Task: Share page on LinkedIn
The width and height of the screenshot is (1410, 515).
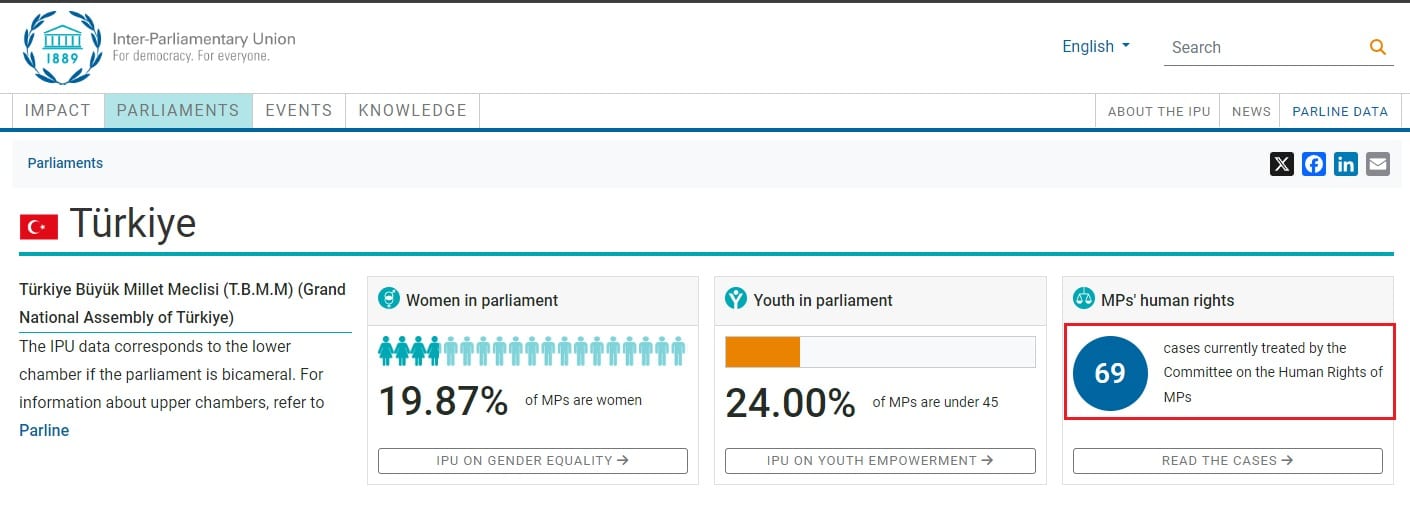Action: pos(1346,164)
